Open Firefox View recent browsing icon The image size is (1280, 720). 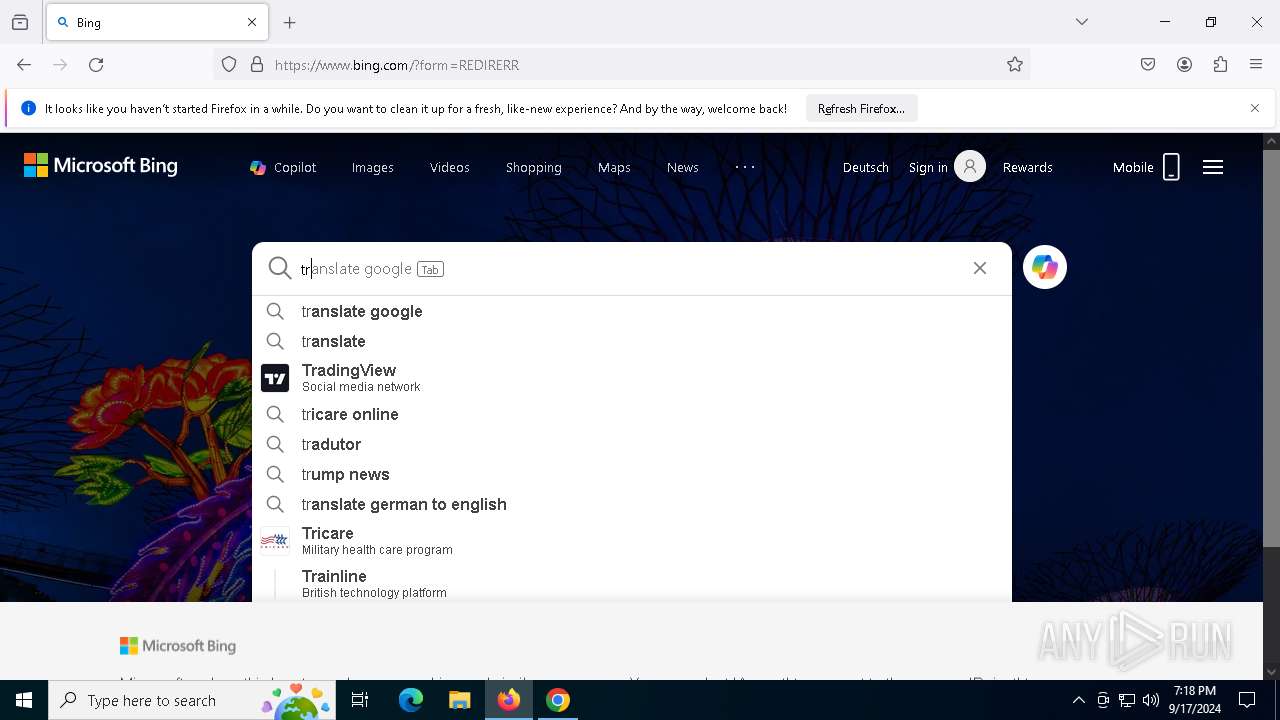point(20,22)
